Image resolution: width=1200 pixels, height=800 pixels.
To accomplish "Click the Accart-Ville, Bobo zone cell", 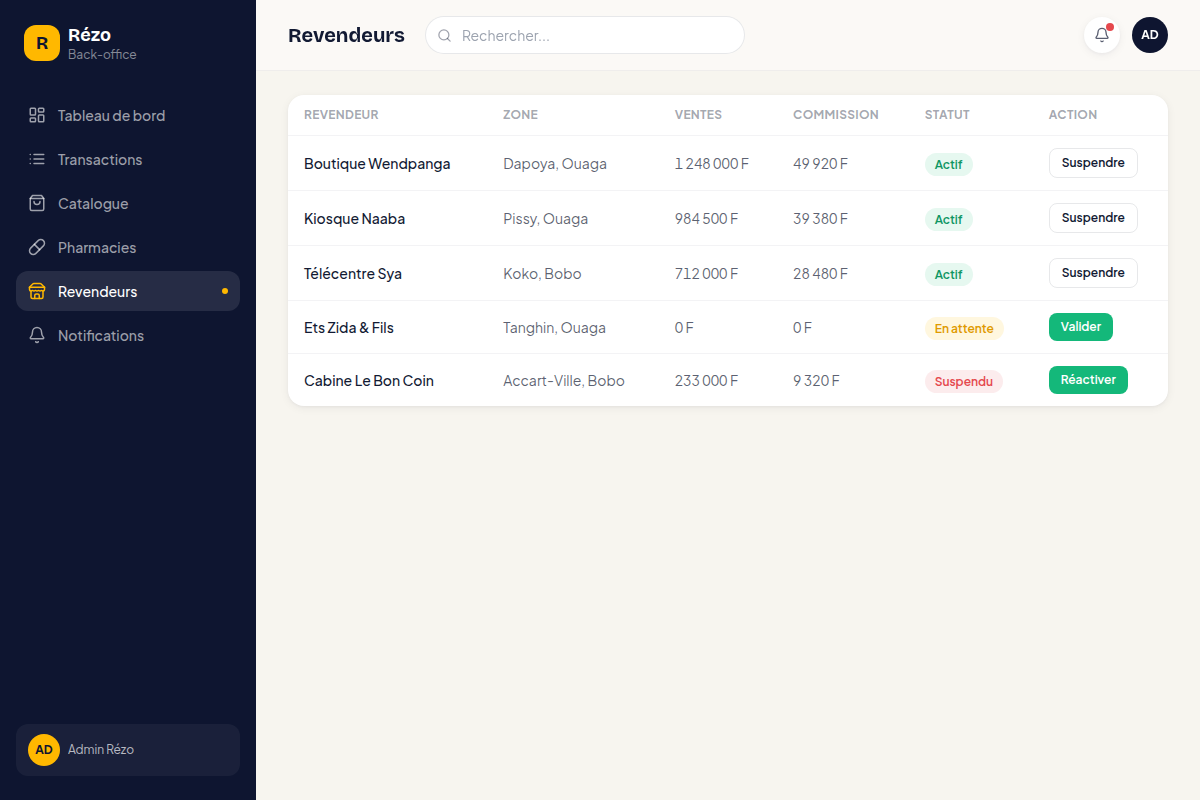I will (x=564, y=381).
